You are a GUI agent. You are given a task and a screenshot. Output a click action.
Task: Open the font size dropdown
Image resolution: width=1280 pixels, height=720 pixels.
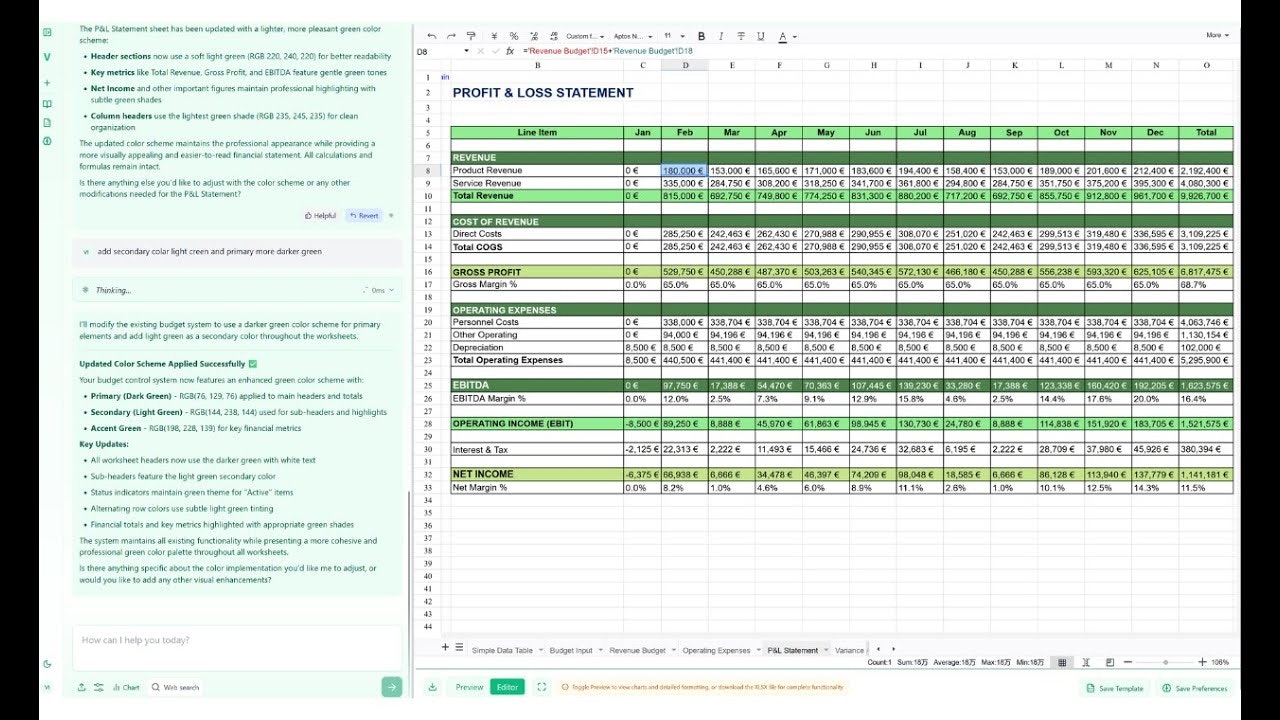click(673, 36)
